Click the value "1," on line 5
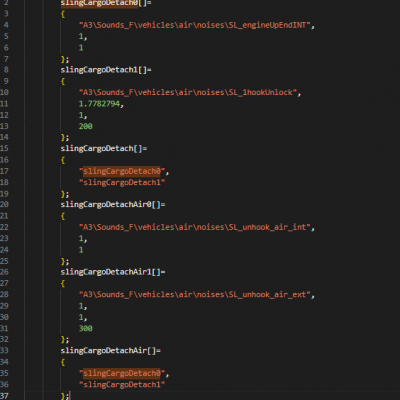Screen dimensions: 400x400 coord(83,37)
